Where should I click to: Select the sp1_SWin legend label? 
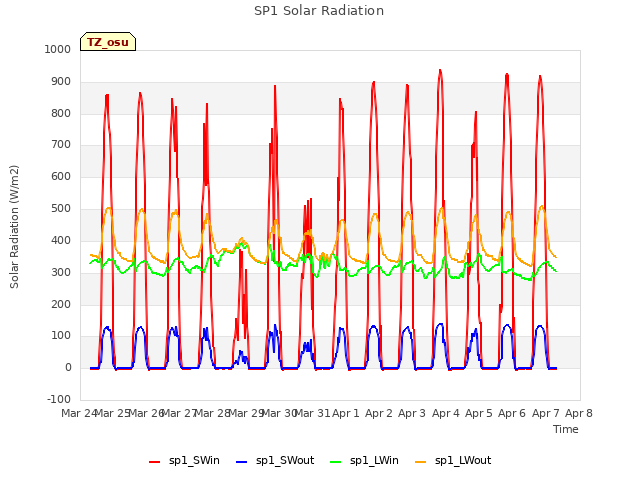coord(194,460)
